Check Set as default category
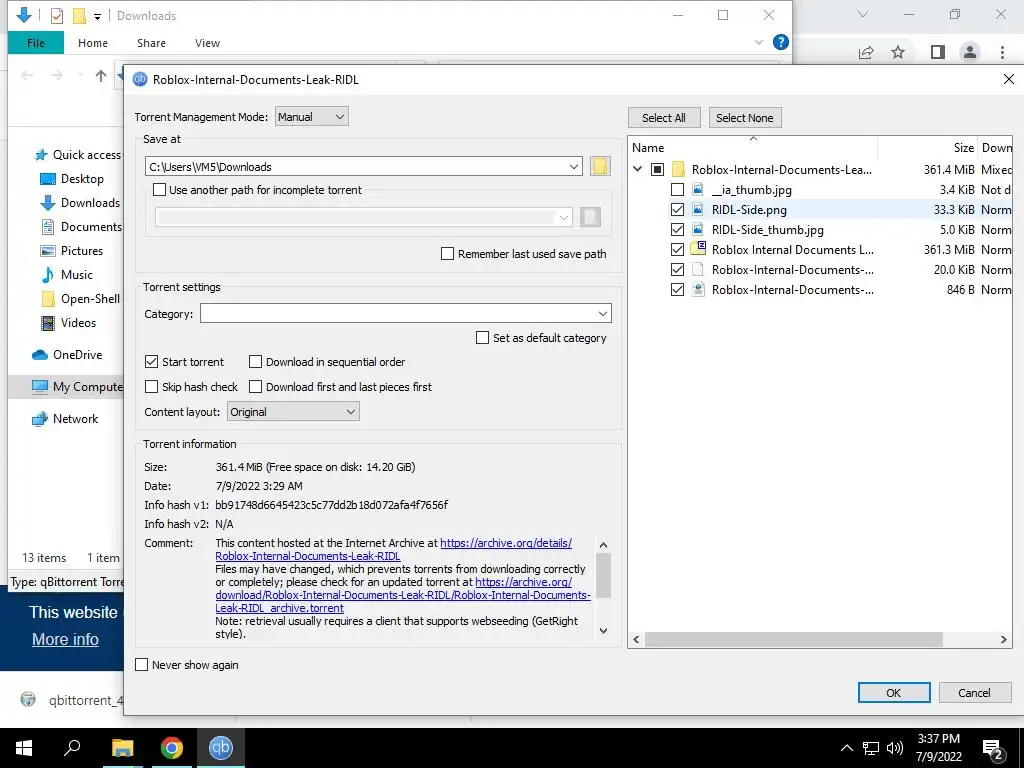The height and width of the screenshot is (768, 1024). pos(483,338)
